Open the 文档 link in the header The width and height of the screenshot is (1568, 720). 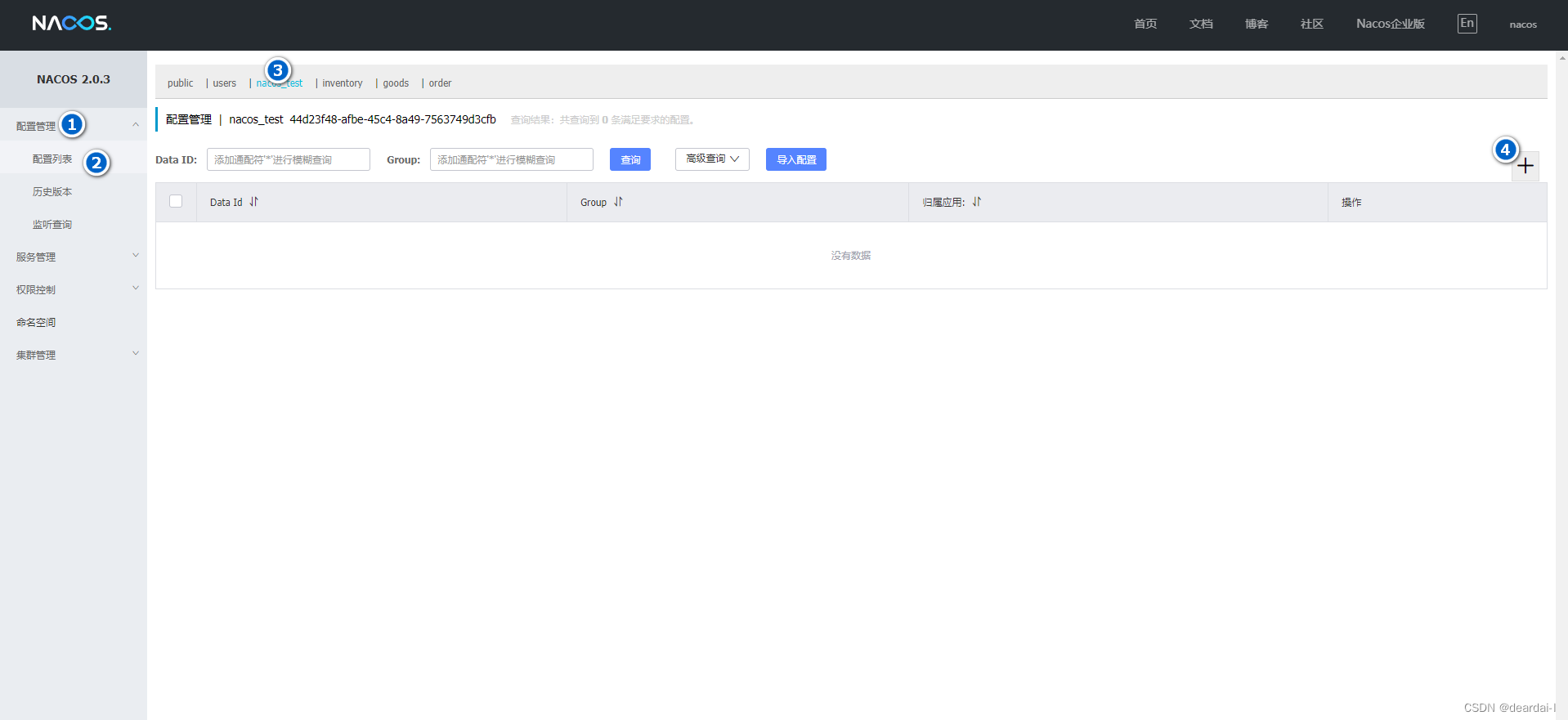tap(1201, 24)
